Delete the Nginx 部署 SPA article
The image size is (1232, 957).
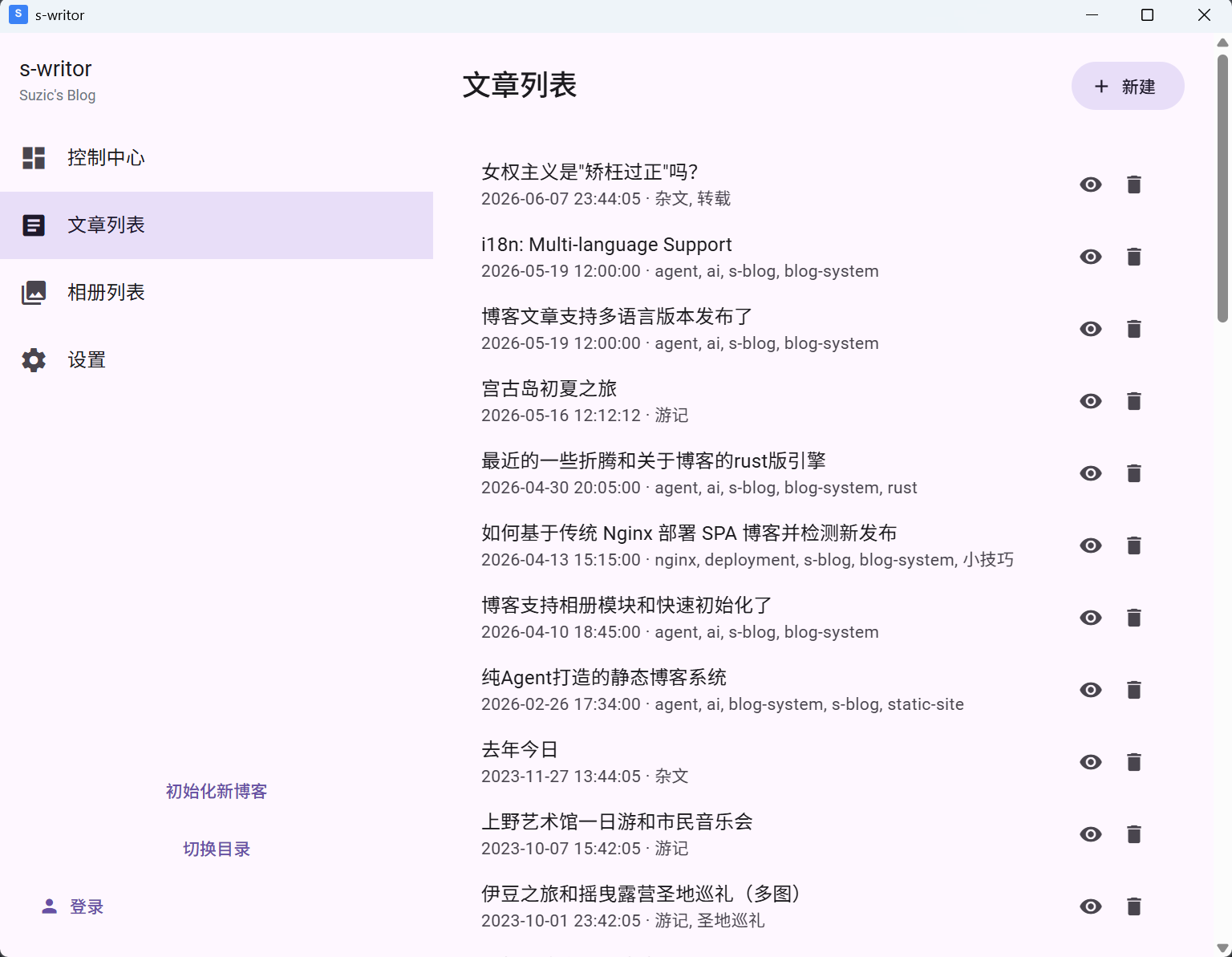coord(1133,545)
